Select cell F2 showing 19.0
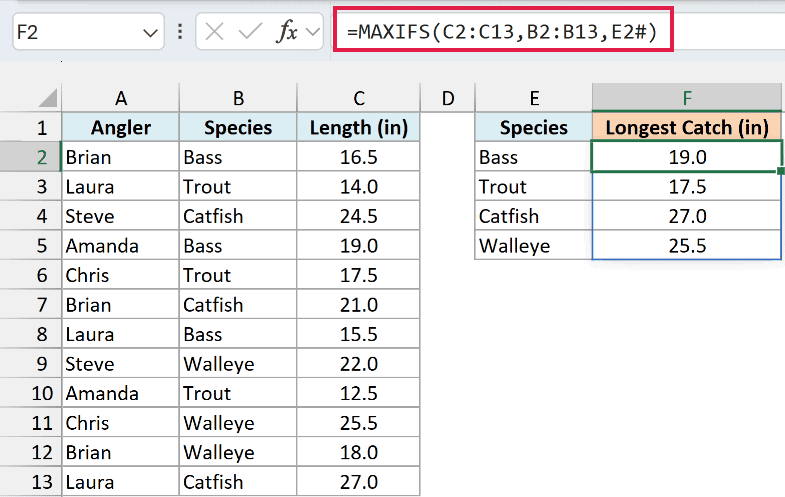This screenshot has width=785, height=497. click(x=687, y=157)
